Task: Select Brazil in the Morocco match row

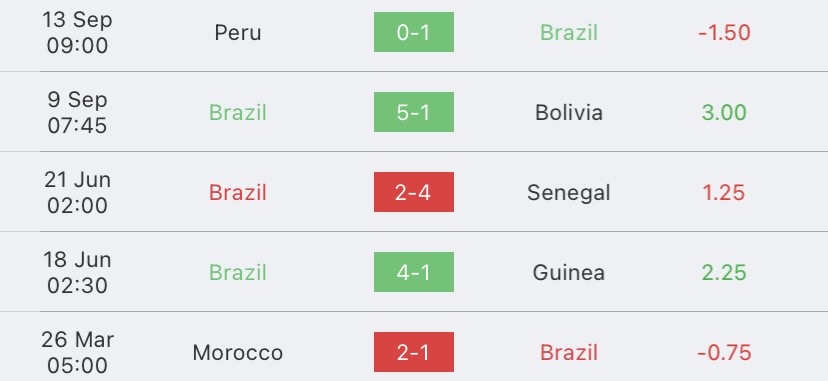Action: (x=569, y=353)
